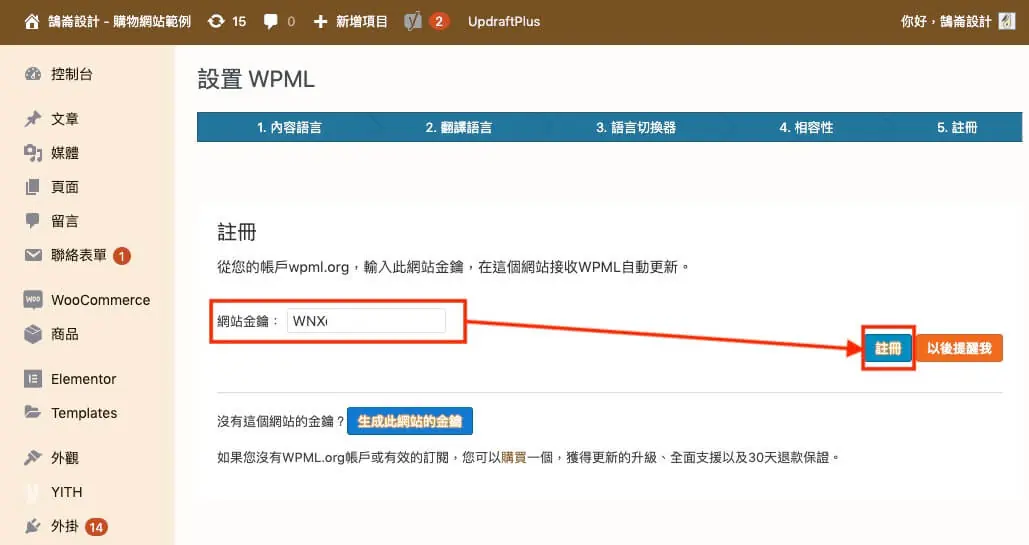Click the 媒體 media icon

(33, 153)
